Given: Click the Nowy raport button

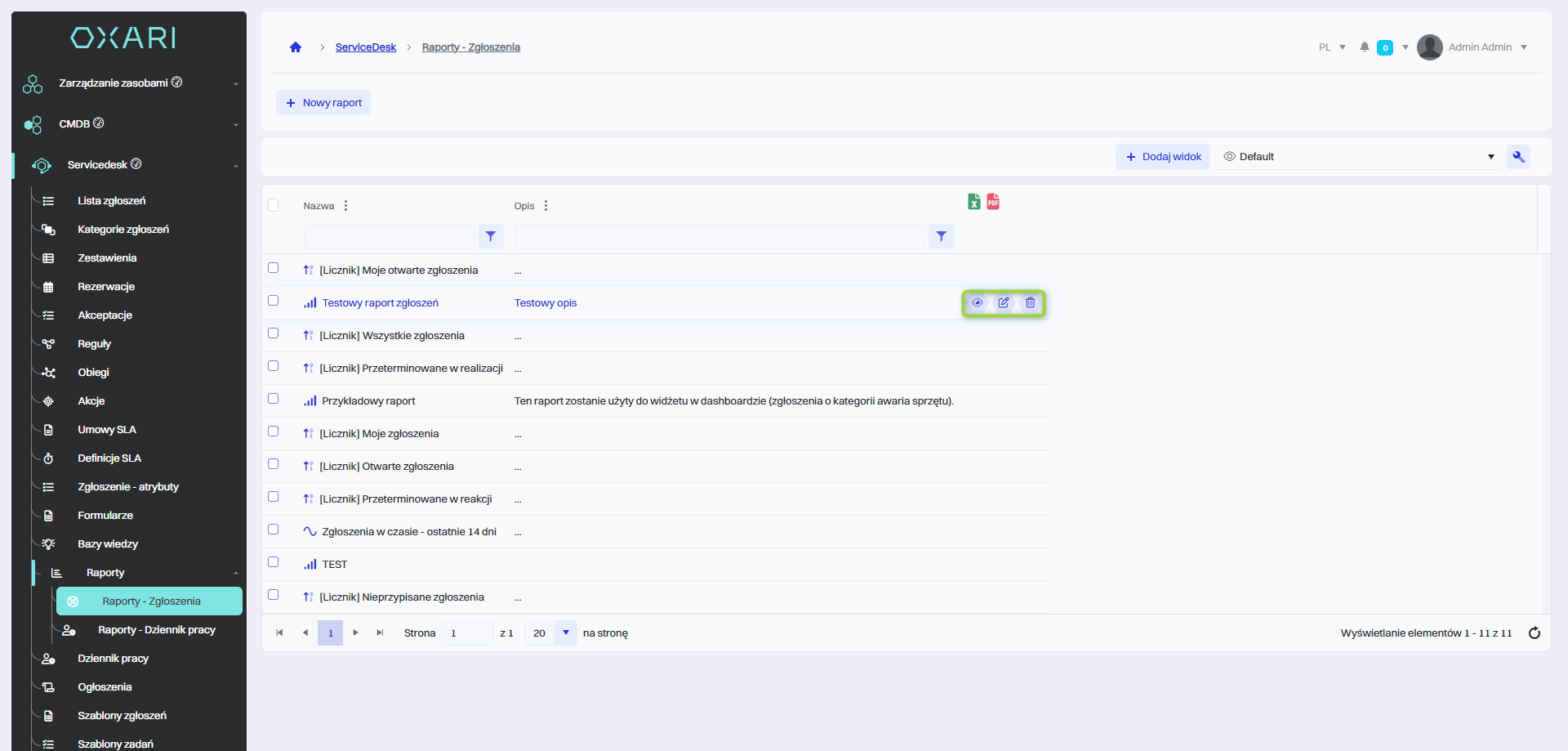Looking at the screenshot, I should click(x=323, y=103).
